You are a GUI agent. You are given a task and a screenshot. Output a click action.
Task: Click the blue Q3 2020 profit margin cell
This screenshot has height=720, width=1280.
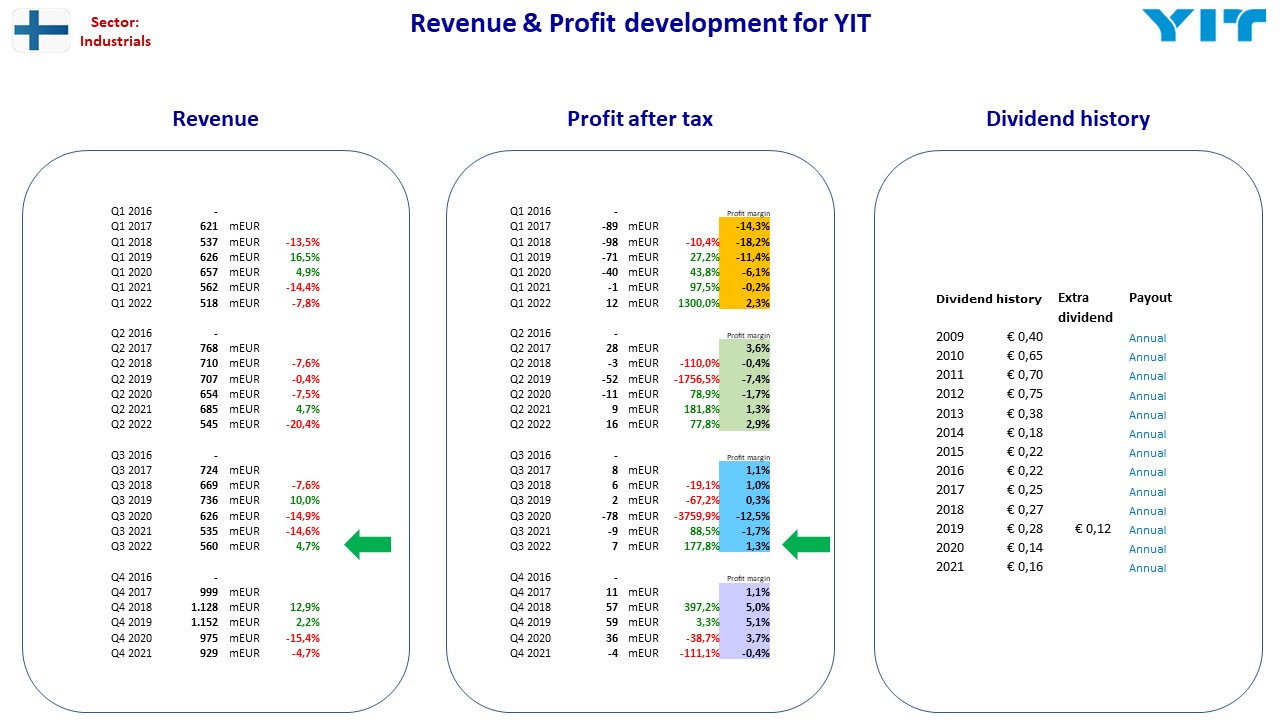pyautogui.click(x=745, y=515)
